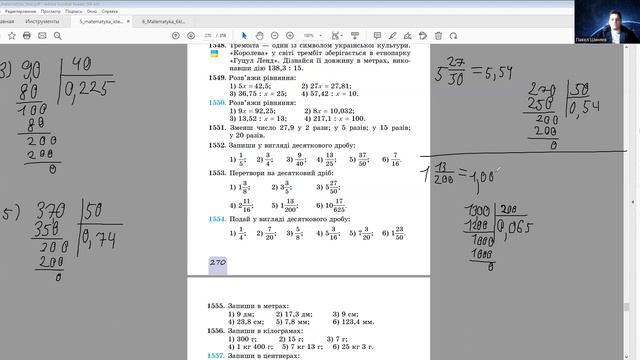
Task: Click the undo icon in toolbar
Action: (x=423, y=36)
